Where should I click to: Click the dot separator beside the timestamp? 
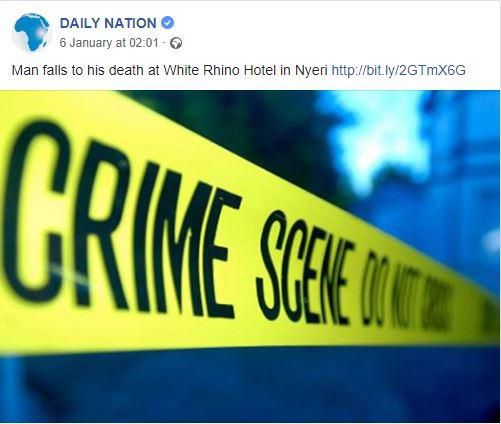pos(164,43)
